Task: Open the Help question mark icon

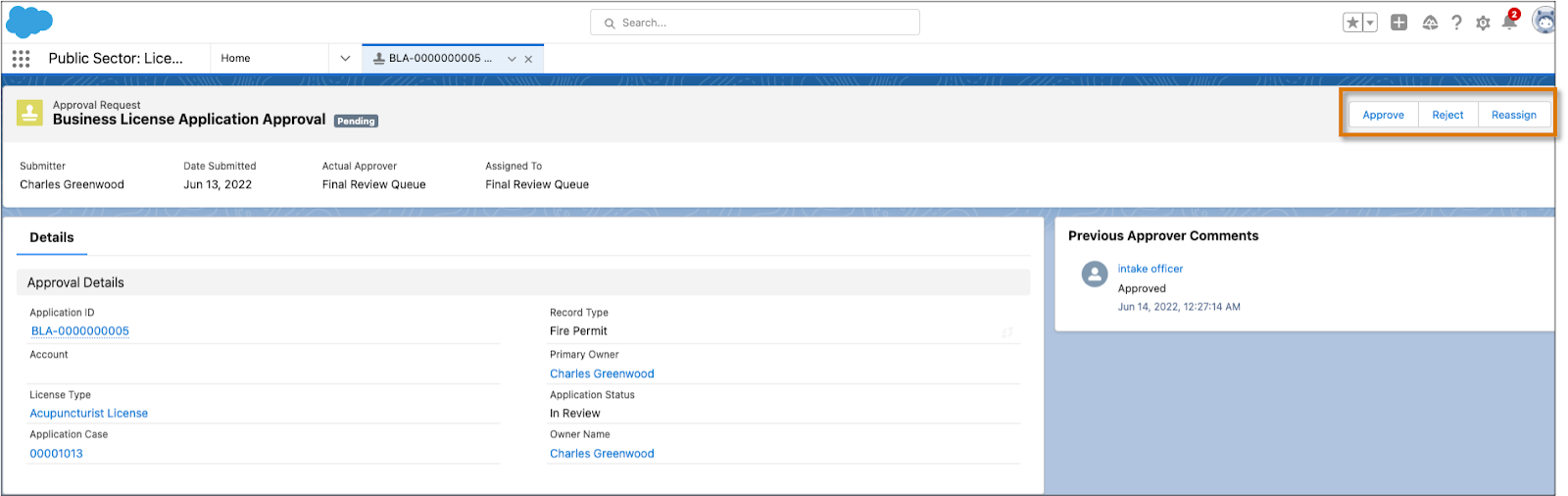Action: 1456,23
